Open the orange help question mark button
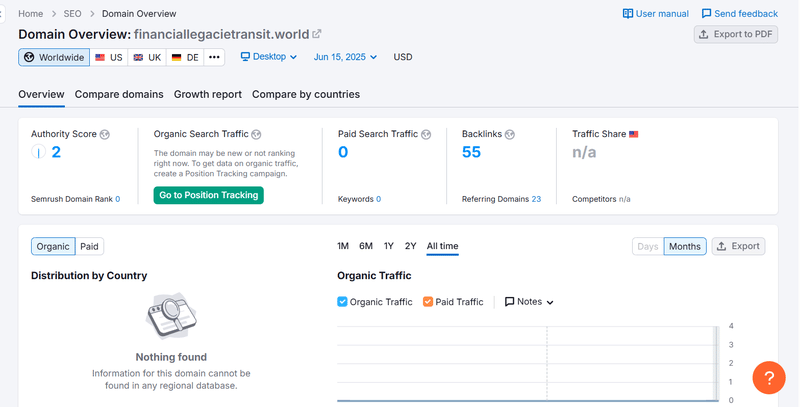The height and width of the screenshot is (407, 800). tap(769, 378)
